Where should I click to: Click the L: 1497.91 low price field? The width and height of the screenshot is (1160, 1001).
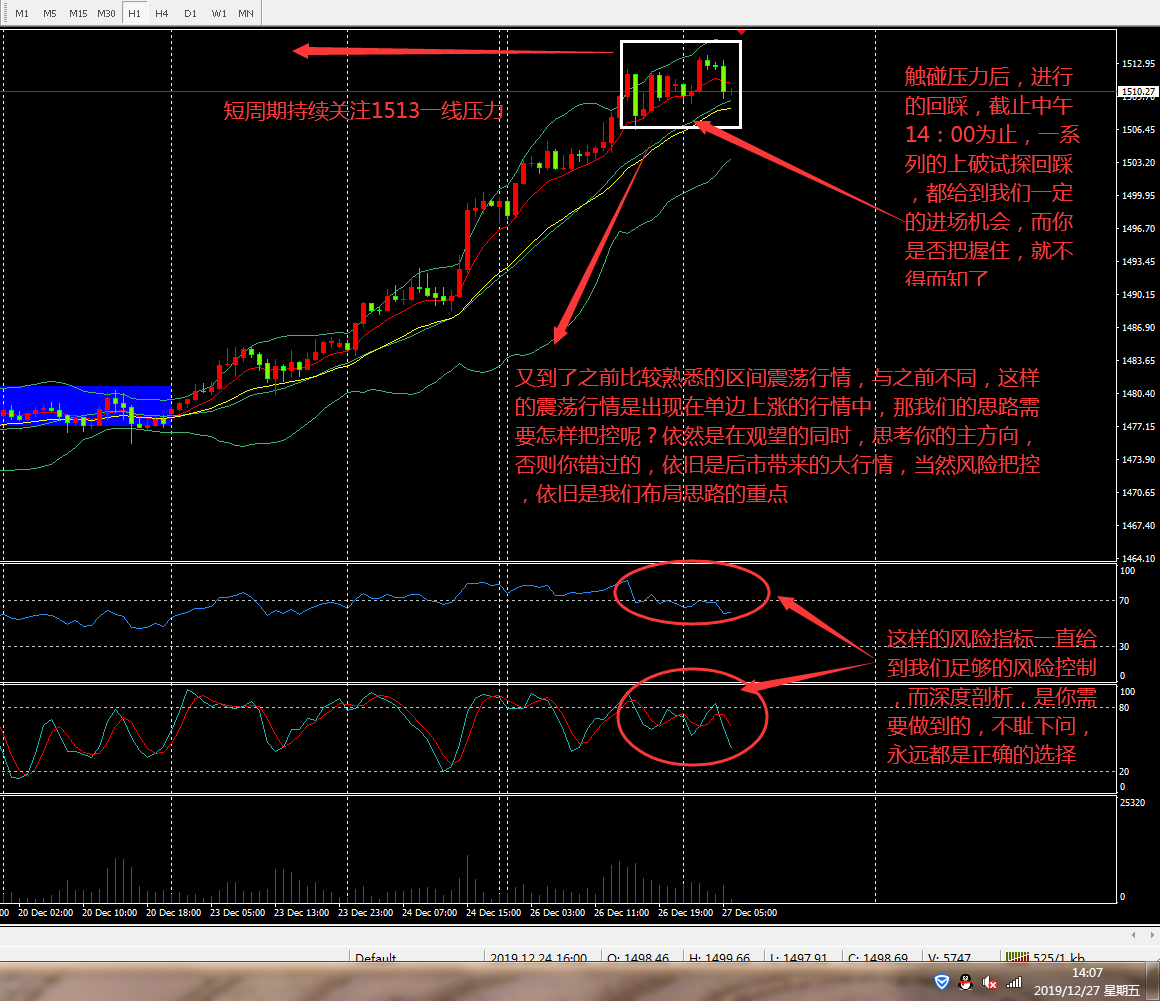point(798,957)
